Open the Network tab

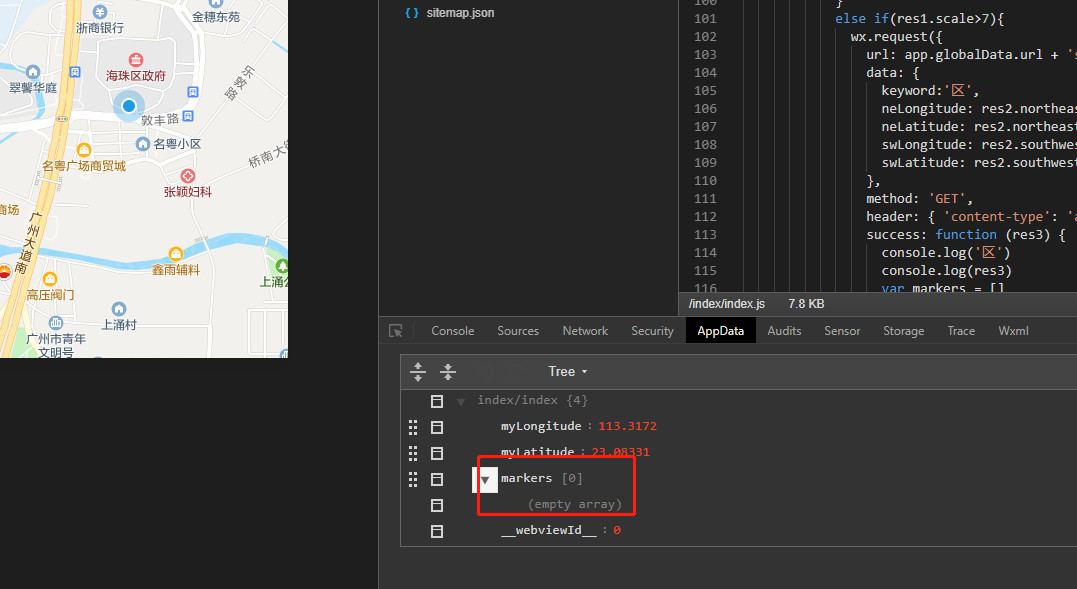point(585,331)
